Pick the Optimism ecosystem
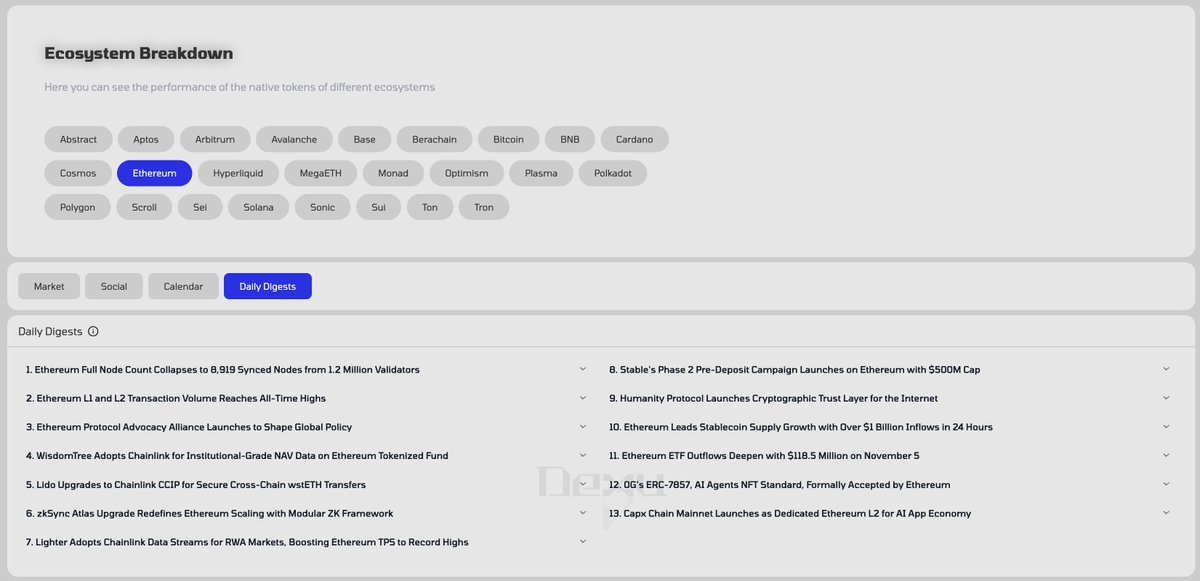Screen dimensions: 1200x581 [x=467, y=173]
